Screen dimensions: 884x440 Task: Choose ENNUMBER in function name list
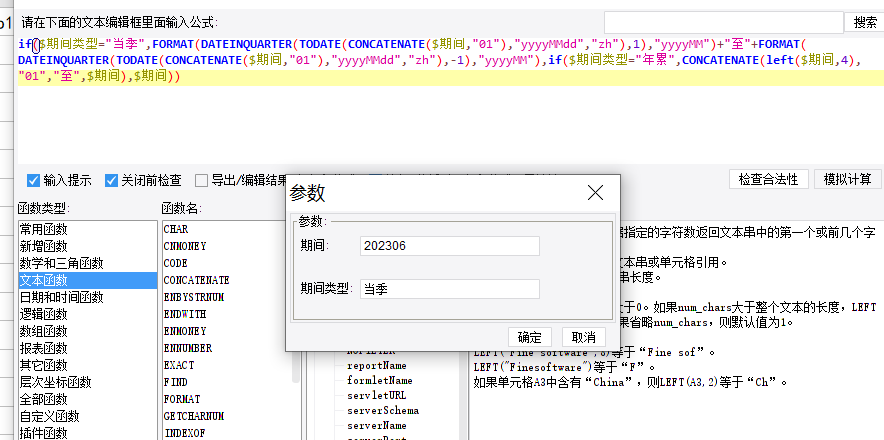188,348
